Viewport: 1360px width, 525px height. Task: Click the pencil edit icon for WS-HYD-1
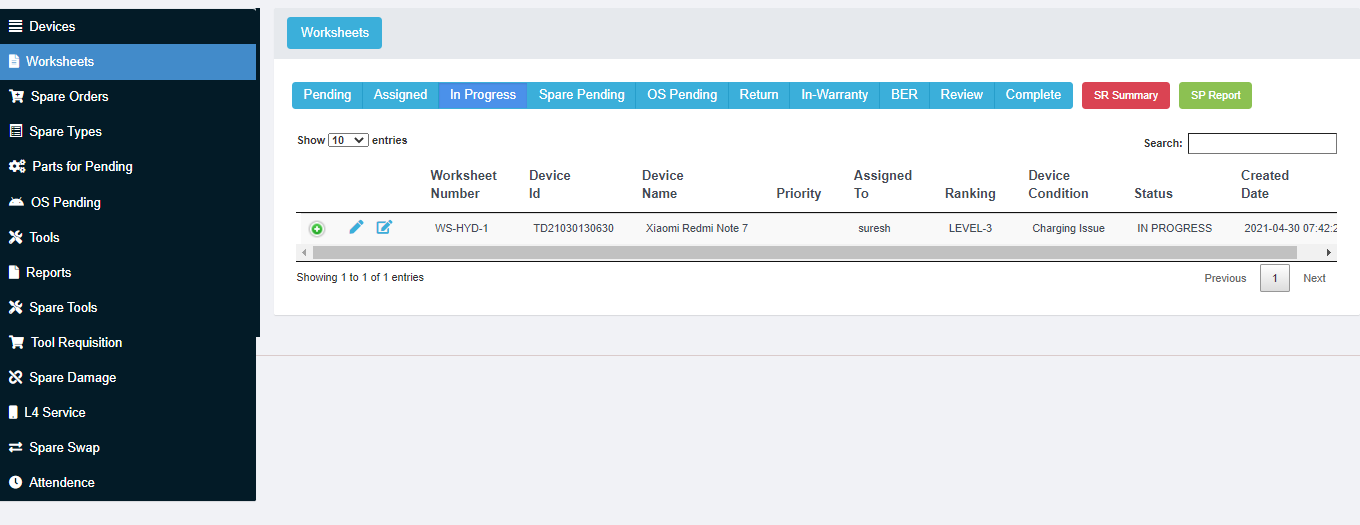pyautogui.click(x=356, y=228)
